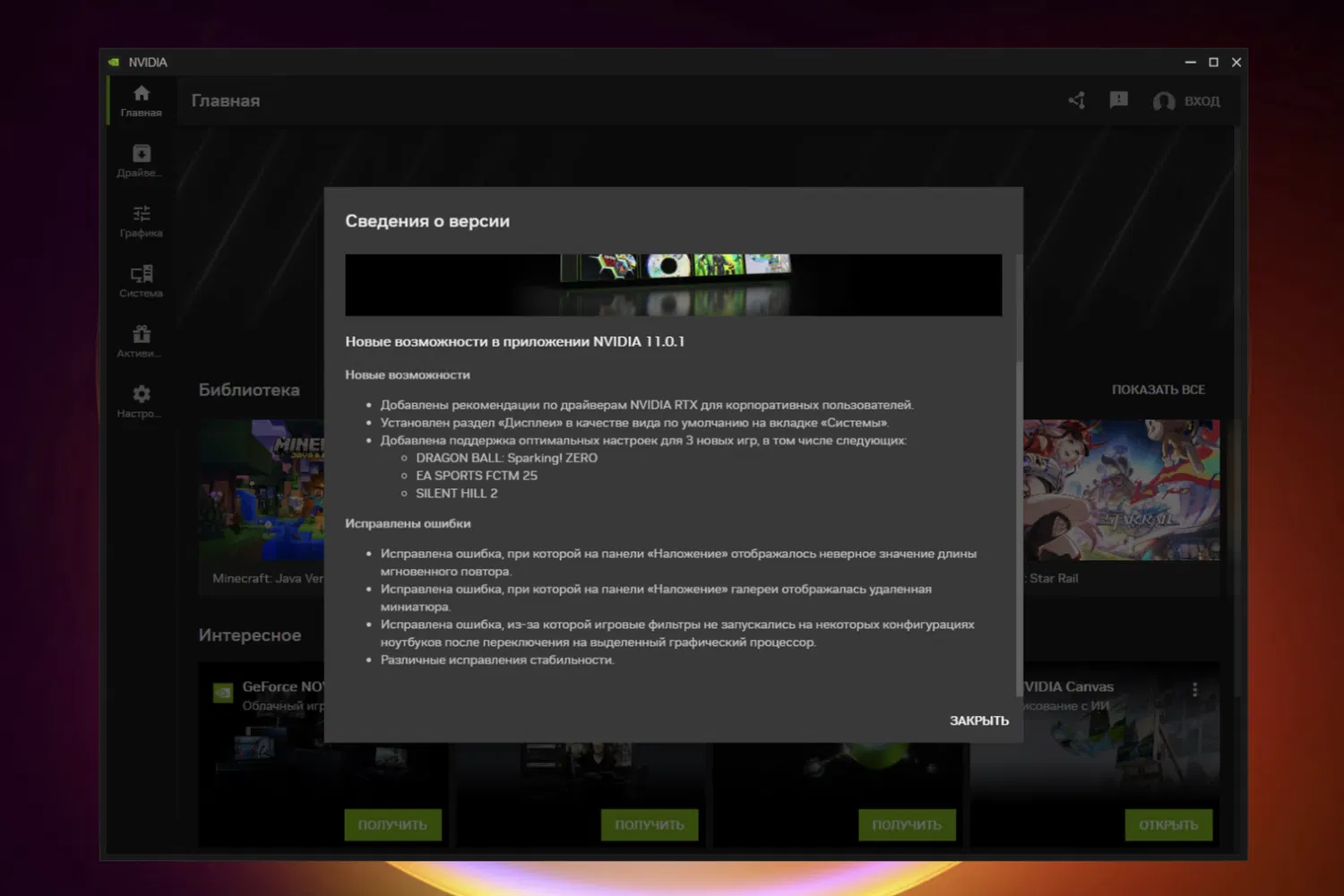
Task: Click the banner image in the release notes
Action: (x=674, y=285)
